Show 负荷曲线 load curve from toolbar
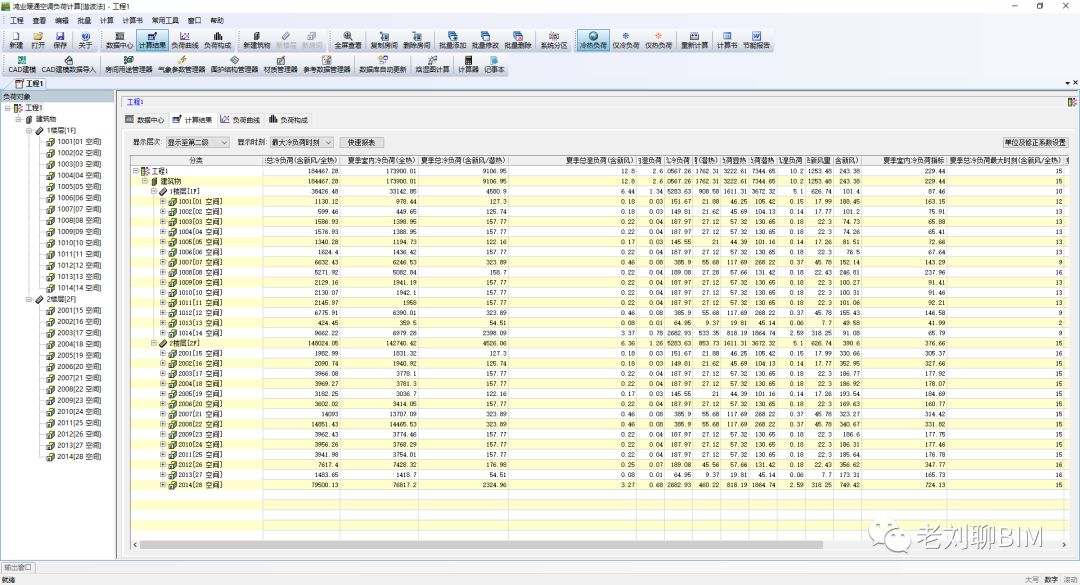The height and width of the screenshot is (585, 1080). [x=185, y=40]
